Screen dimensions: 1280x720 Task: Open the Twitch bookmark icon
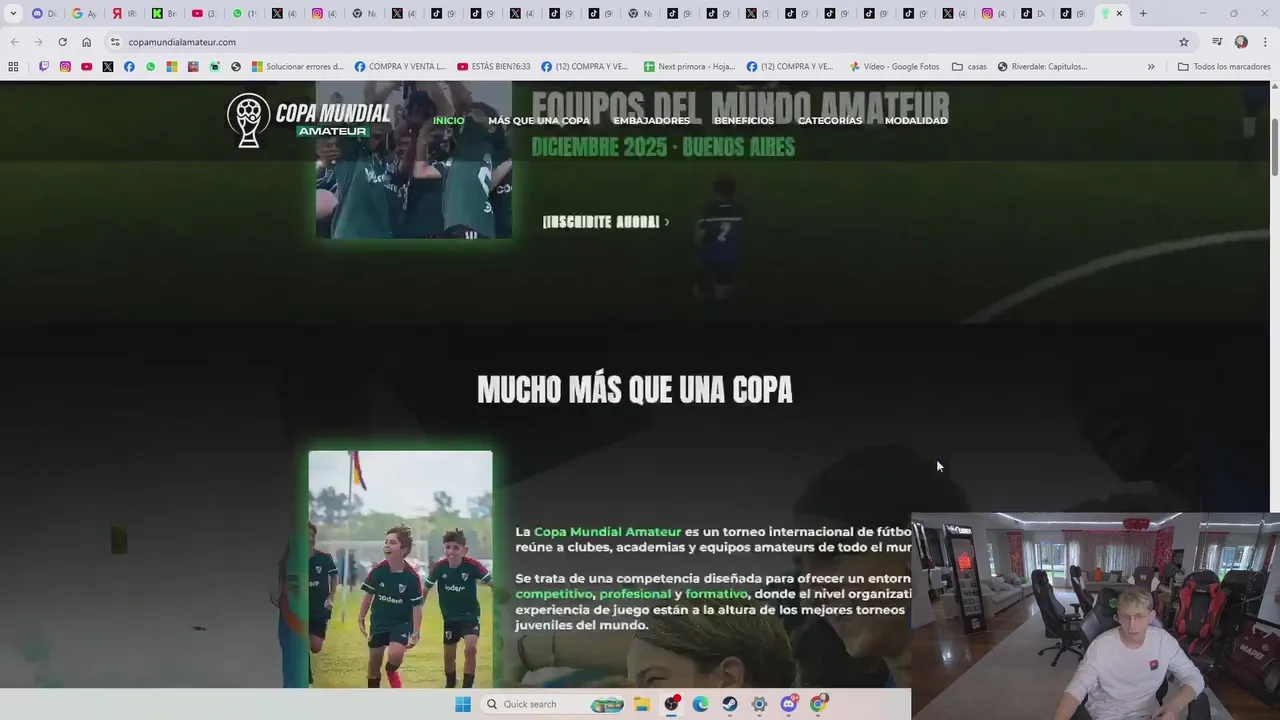[x=43, y=67]
